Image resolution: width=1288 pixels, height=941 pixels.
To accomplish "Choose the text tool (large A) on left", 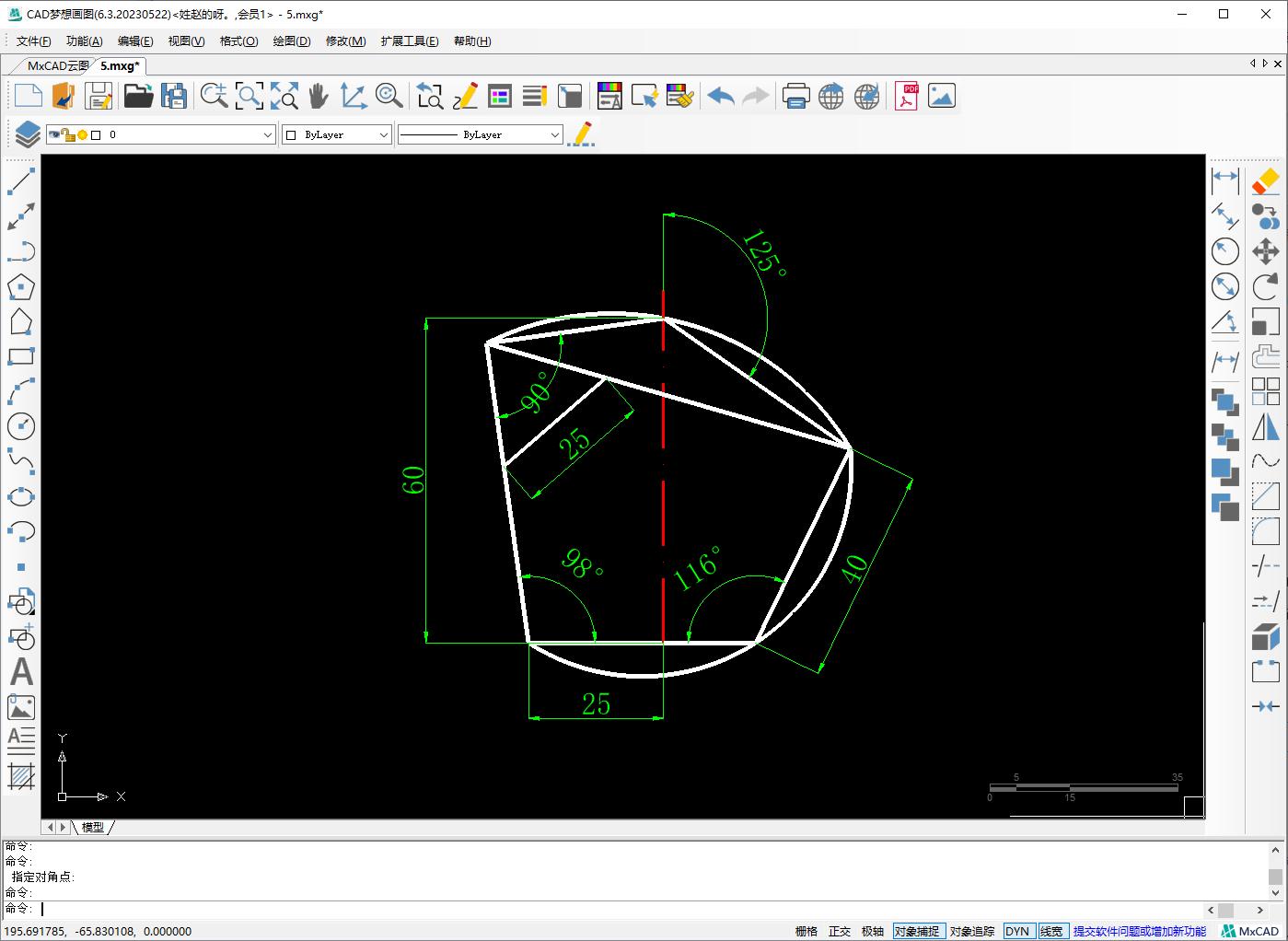I will 21,672.
